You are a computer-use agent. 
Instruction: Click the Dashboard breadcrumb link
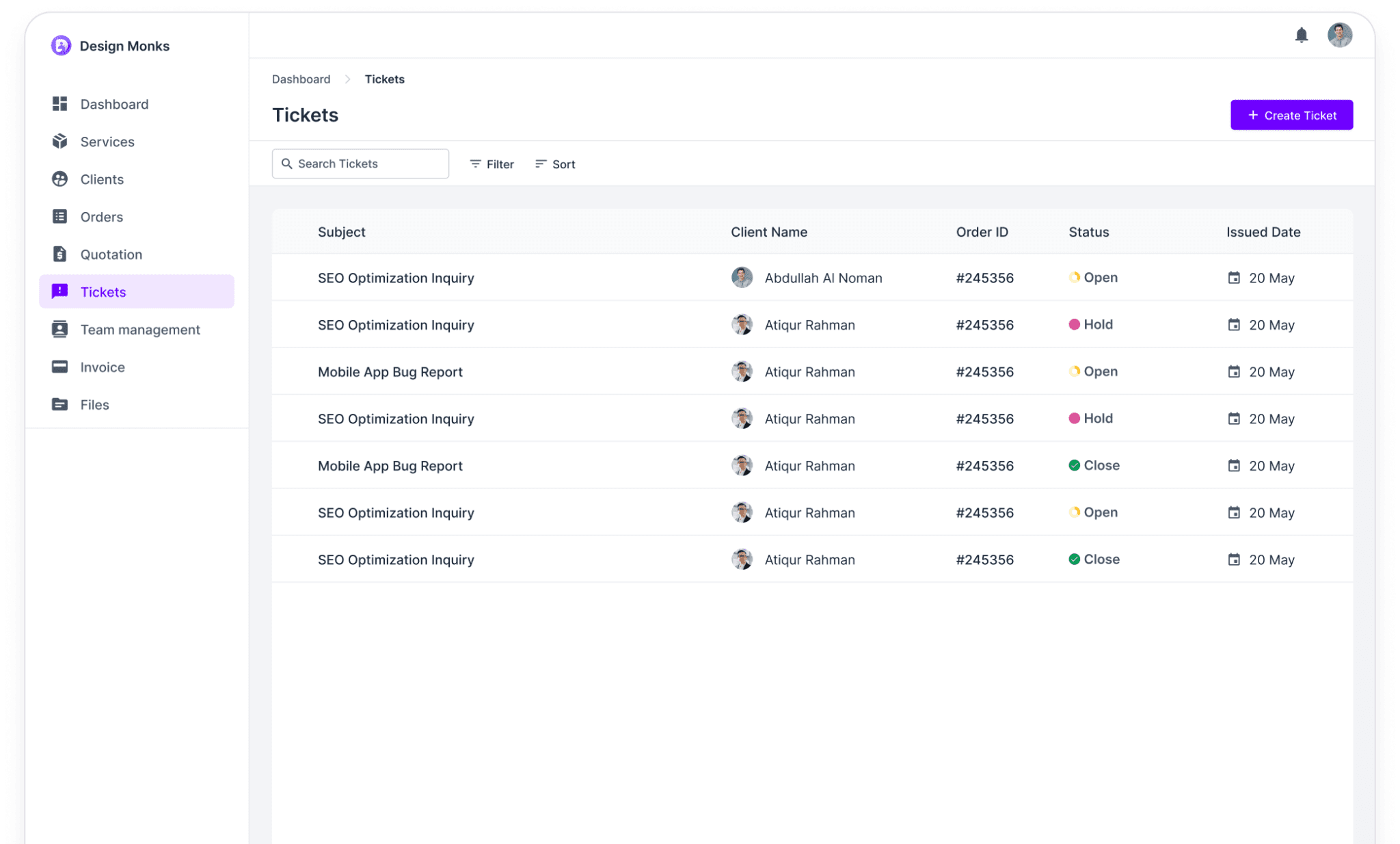(x=301, y=79)
